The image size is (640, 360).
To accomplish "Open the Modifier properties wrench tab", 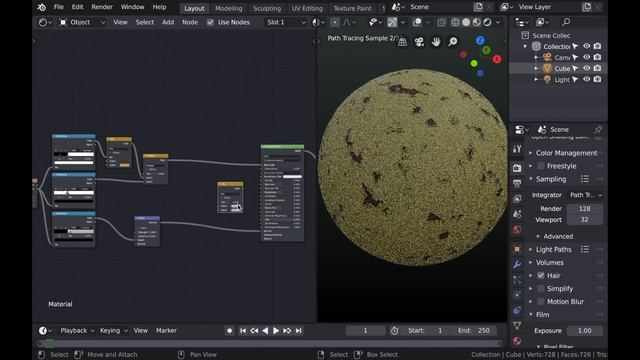I will (517, 264).
